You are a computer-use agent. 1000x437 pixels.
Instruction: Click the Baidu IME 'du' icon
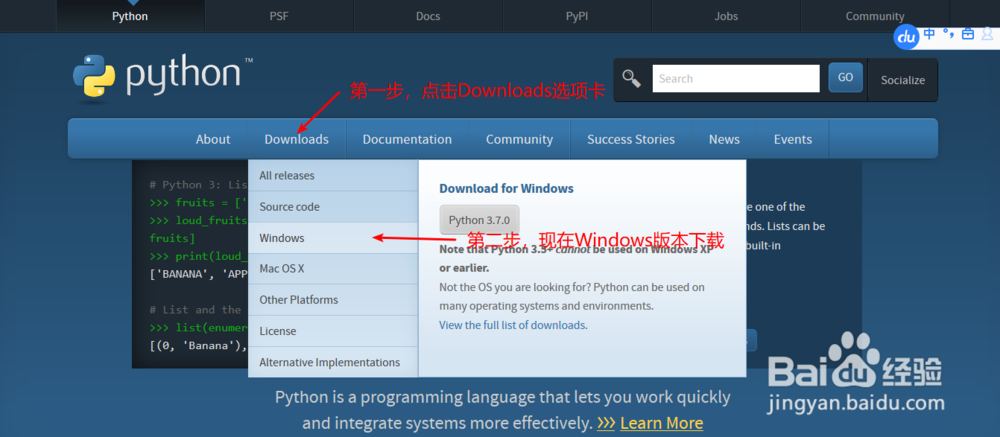[x=906, y=37]
